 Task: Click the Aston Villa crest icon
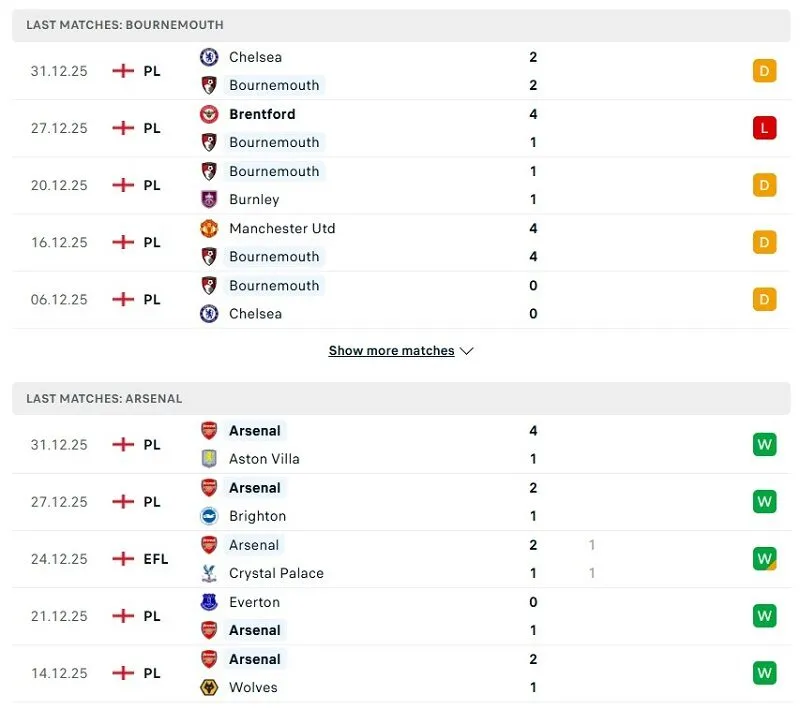[209, 459]
